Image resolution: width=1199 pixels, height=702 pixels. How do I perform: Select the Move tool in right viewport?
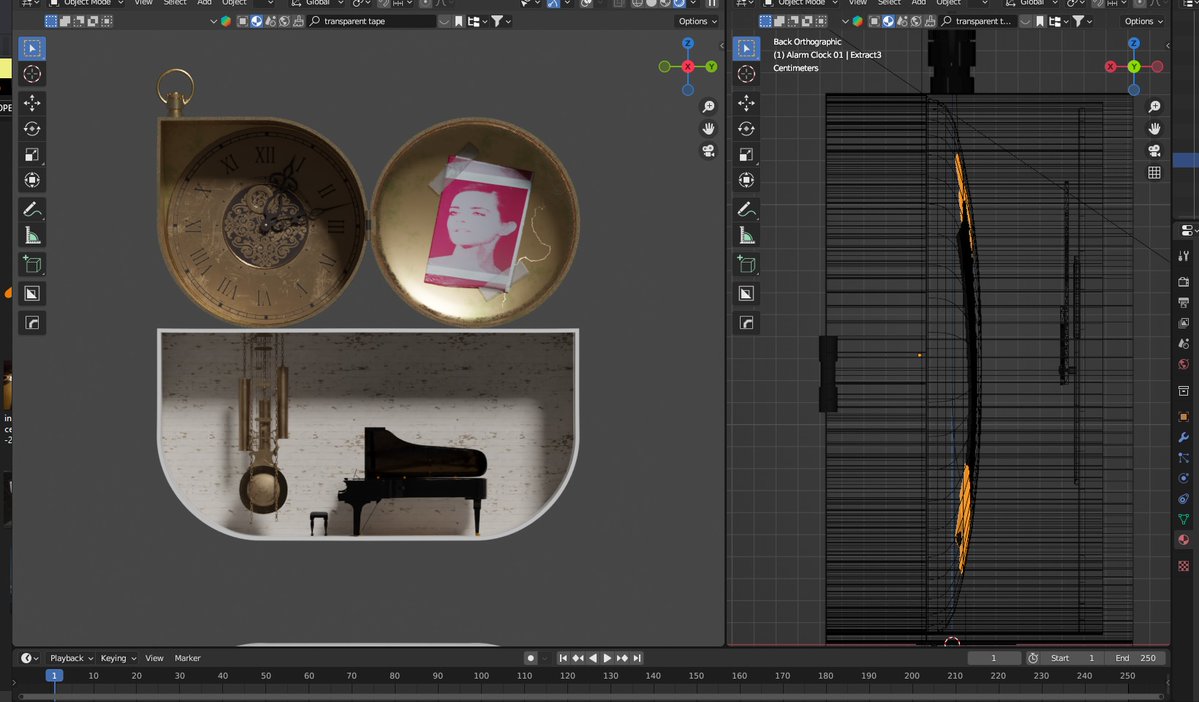746,102
